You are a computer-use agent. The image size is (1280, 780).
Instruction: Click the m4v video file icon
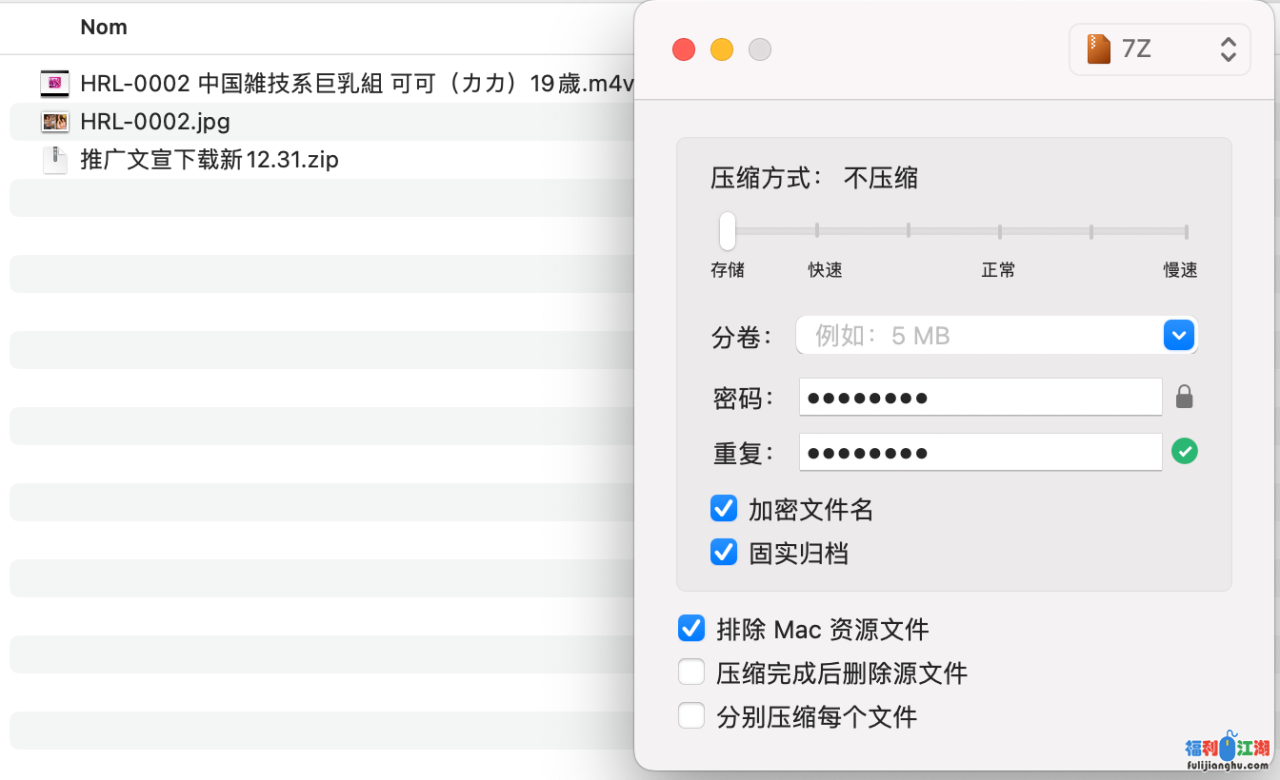pyautogui.click(x=55, y=83)
